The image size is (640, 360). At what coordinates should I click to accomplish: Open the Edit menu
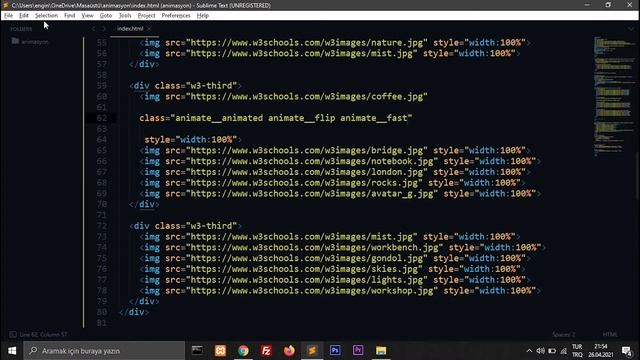(24, 16)
